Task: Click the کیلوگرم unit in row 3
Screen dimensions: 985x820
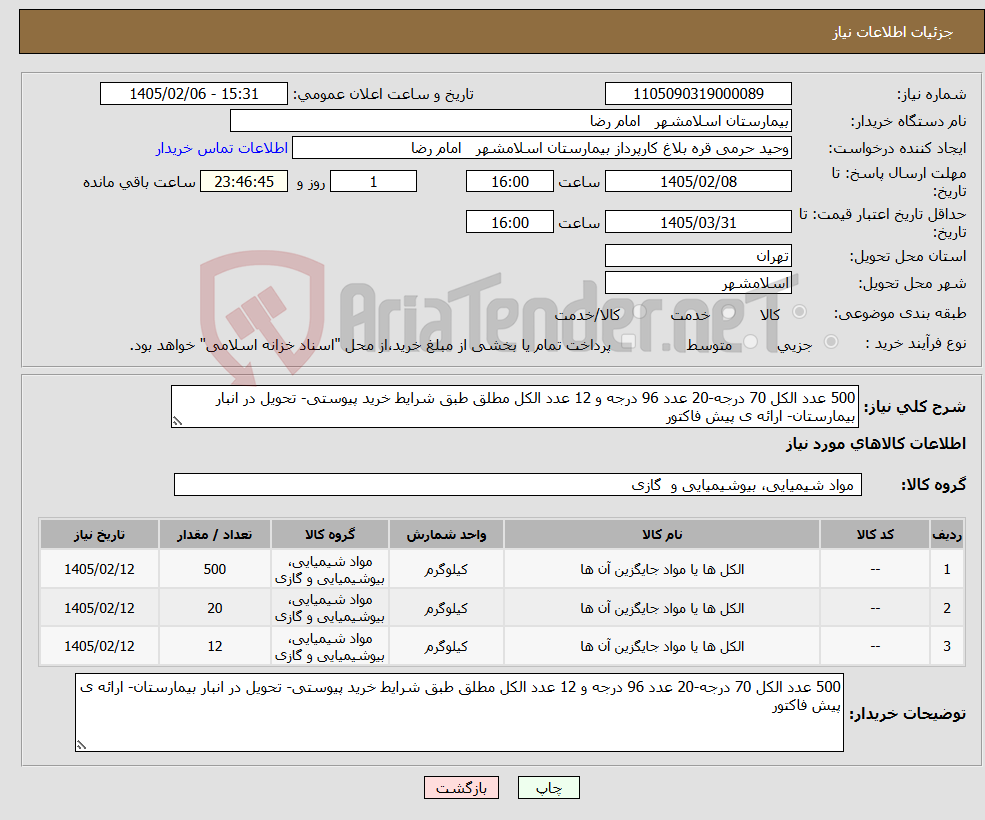Action: coord(446,646)
